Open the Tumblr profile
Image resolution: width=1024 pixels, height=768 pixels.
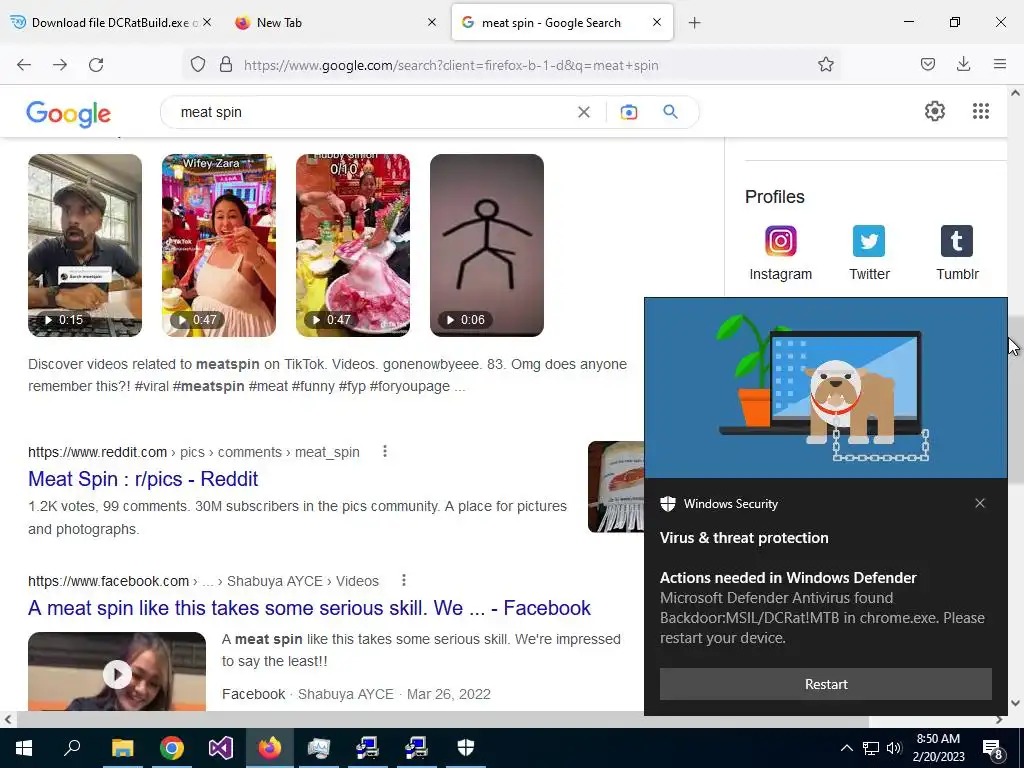(957, 253)
